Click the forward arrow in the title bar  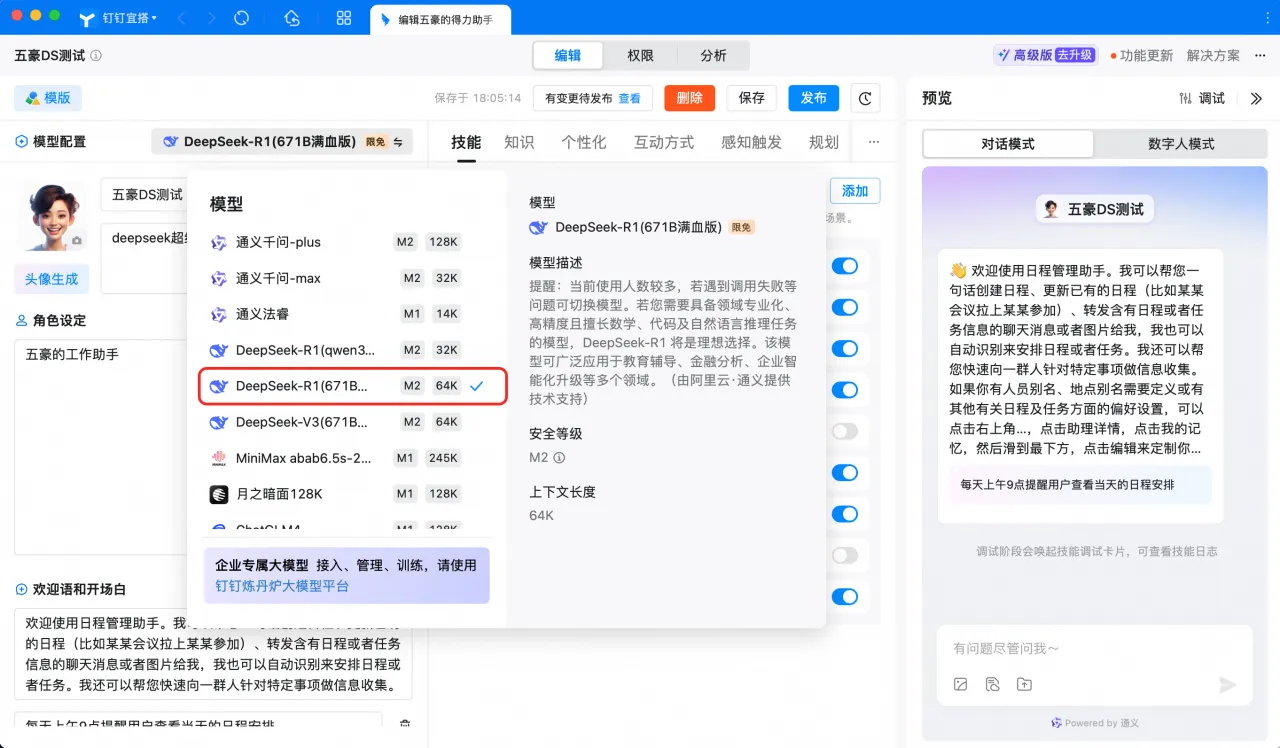(211, 18)
